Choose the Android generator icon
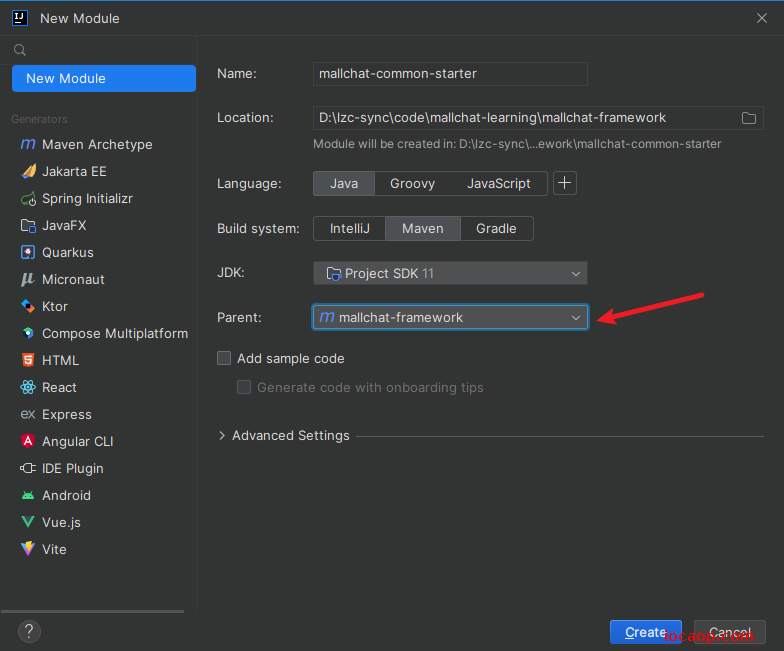The image size is (784, 651). tap(28, 496)
